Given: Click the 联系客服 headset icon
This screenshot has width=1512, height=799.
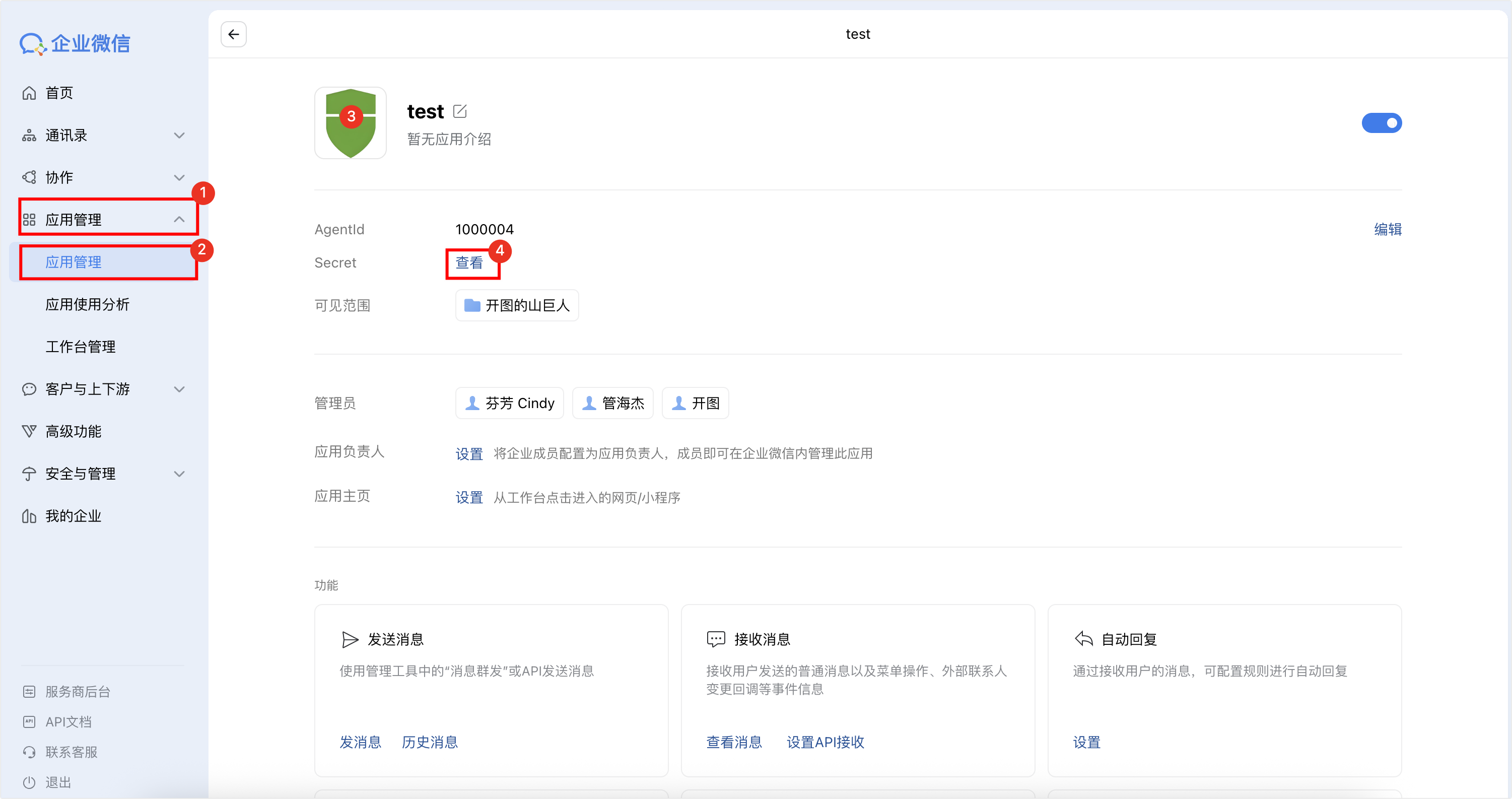Looking at the screenshot, I should pyautogui.click(x=29, y=752).
